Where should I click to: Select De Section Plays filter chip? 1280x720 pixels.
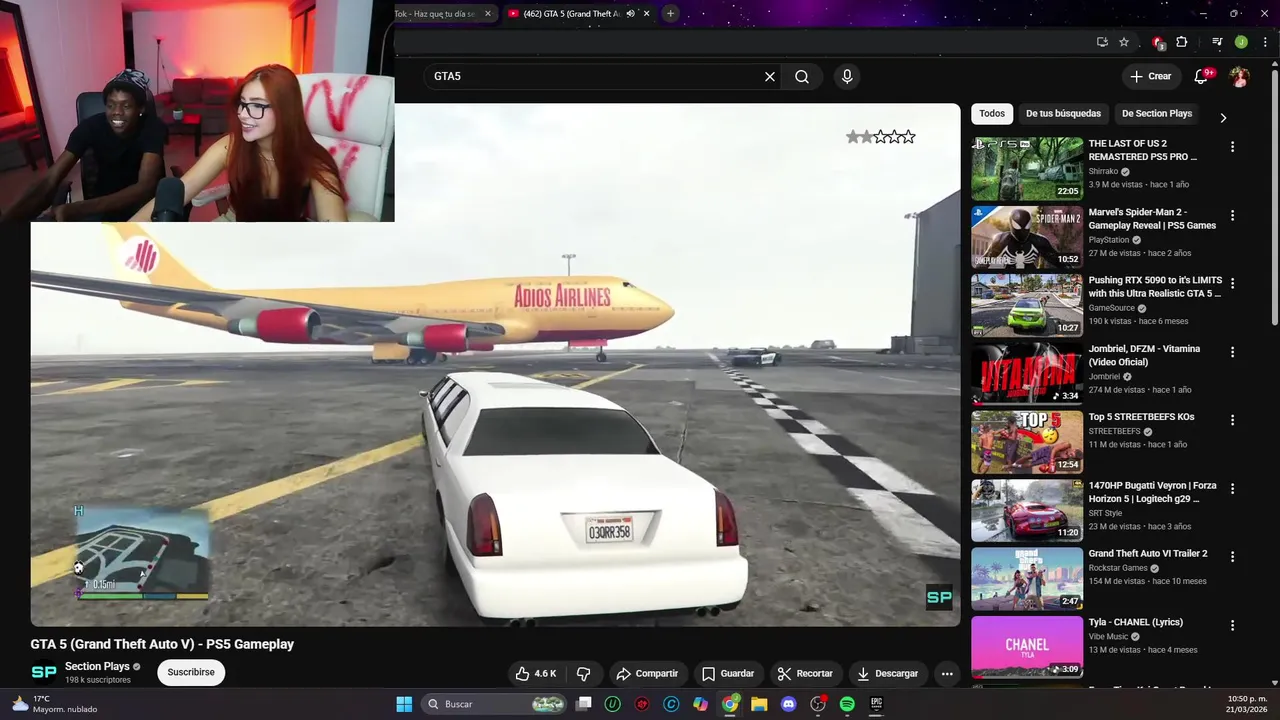pyautogui.click(x=1157, y=113)
